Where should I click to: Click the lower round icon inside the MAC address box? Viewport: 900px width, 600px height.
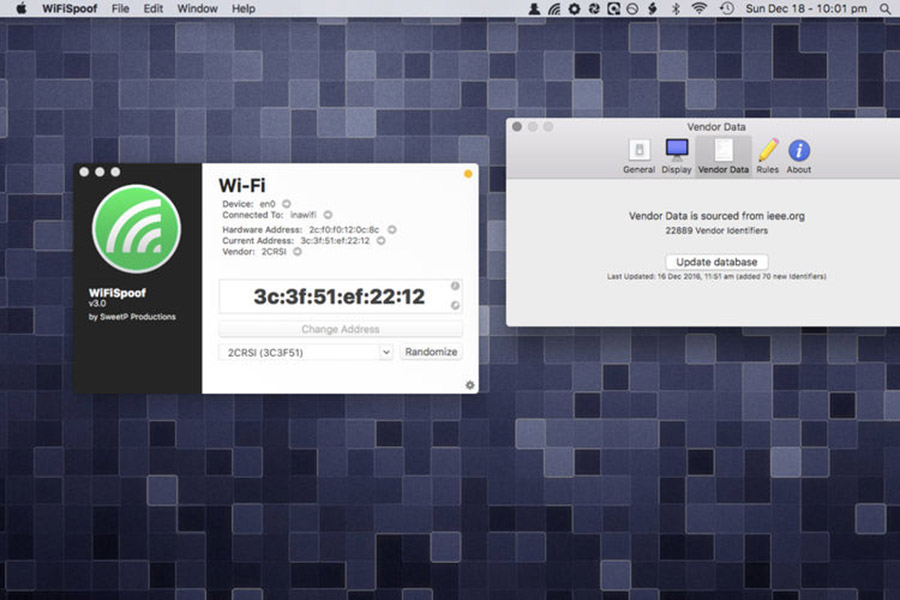(455, 305)
